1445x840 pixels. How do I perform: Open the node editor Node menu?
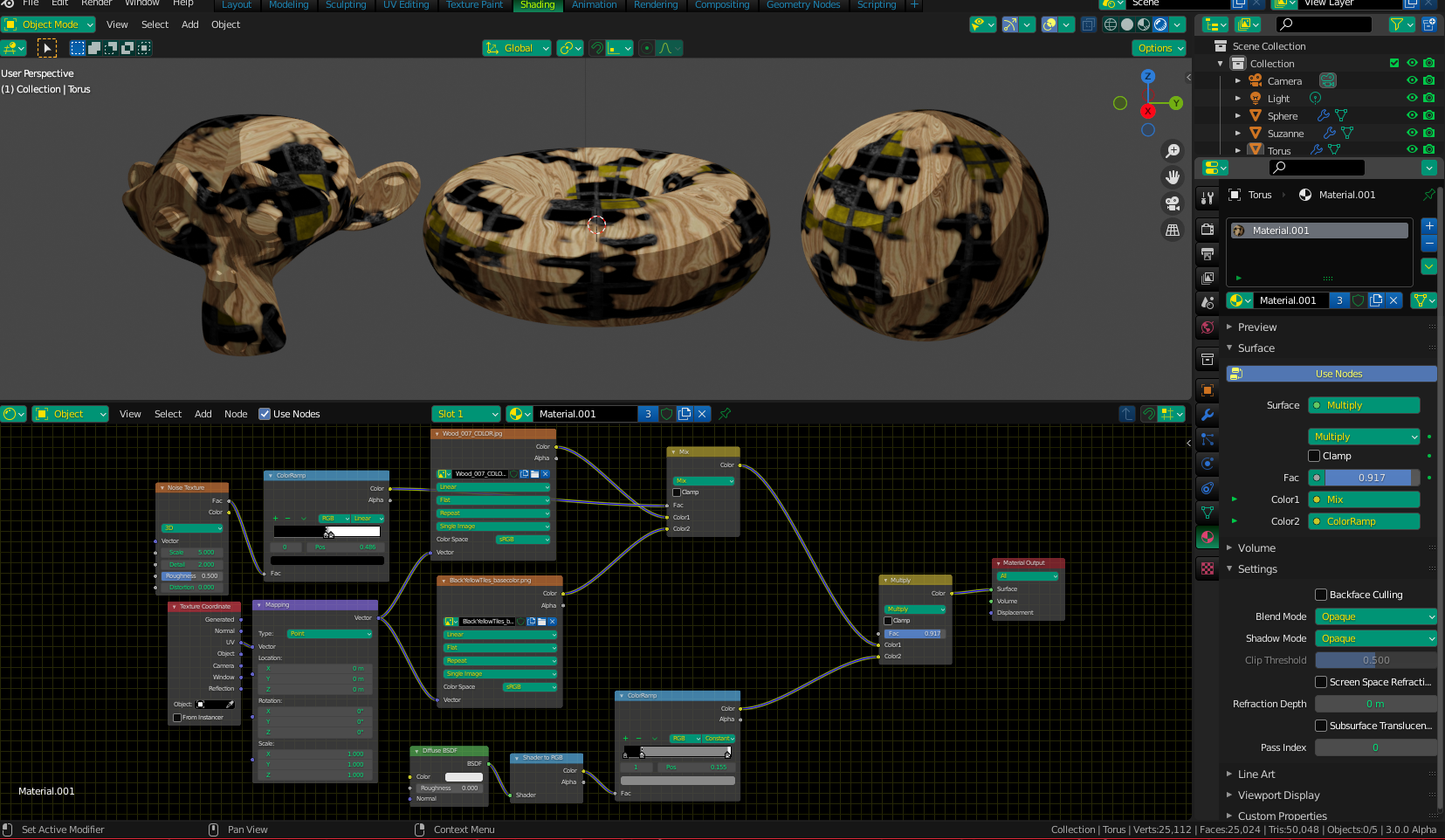[x=236, y=414]
